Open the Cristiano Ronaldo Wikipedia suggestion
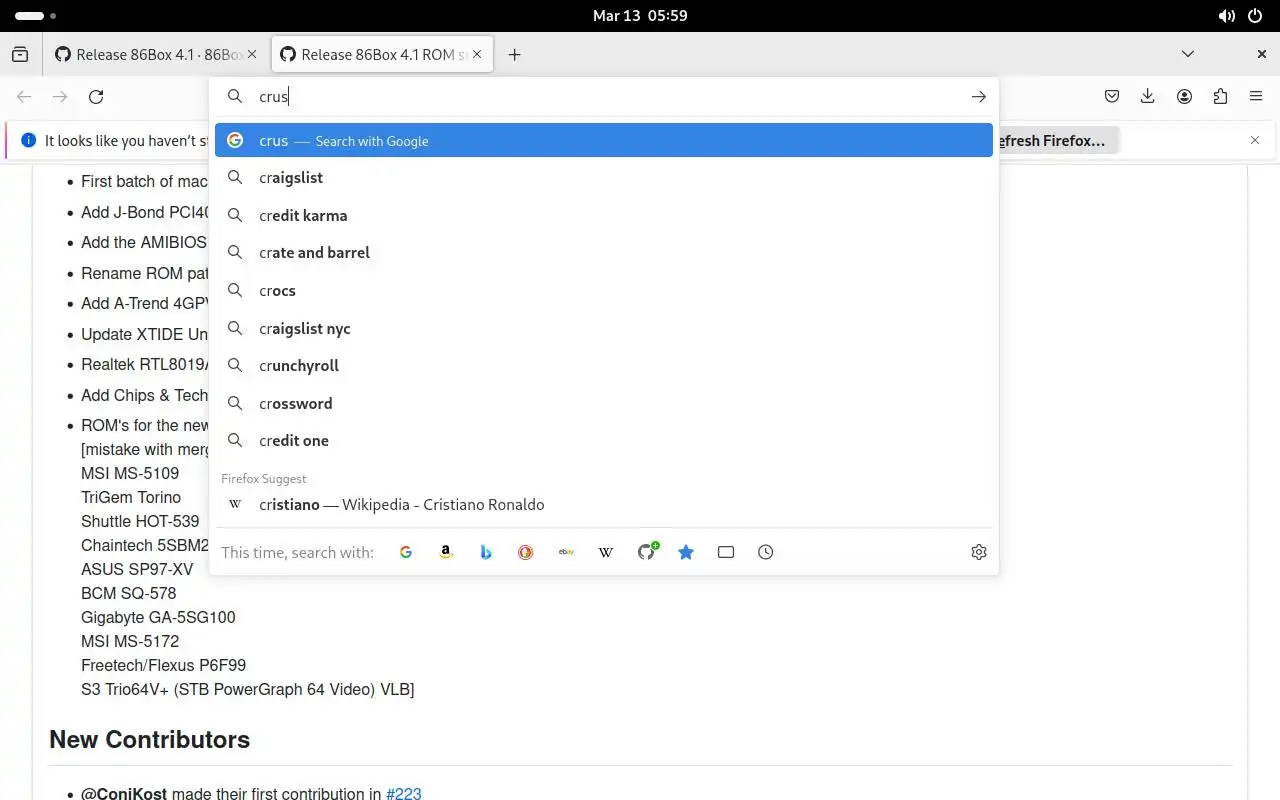Viewport: 1280px width, 800px height. pos(604,504)
